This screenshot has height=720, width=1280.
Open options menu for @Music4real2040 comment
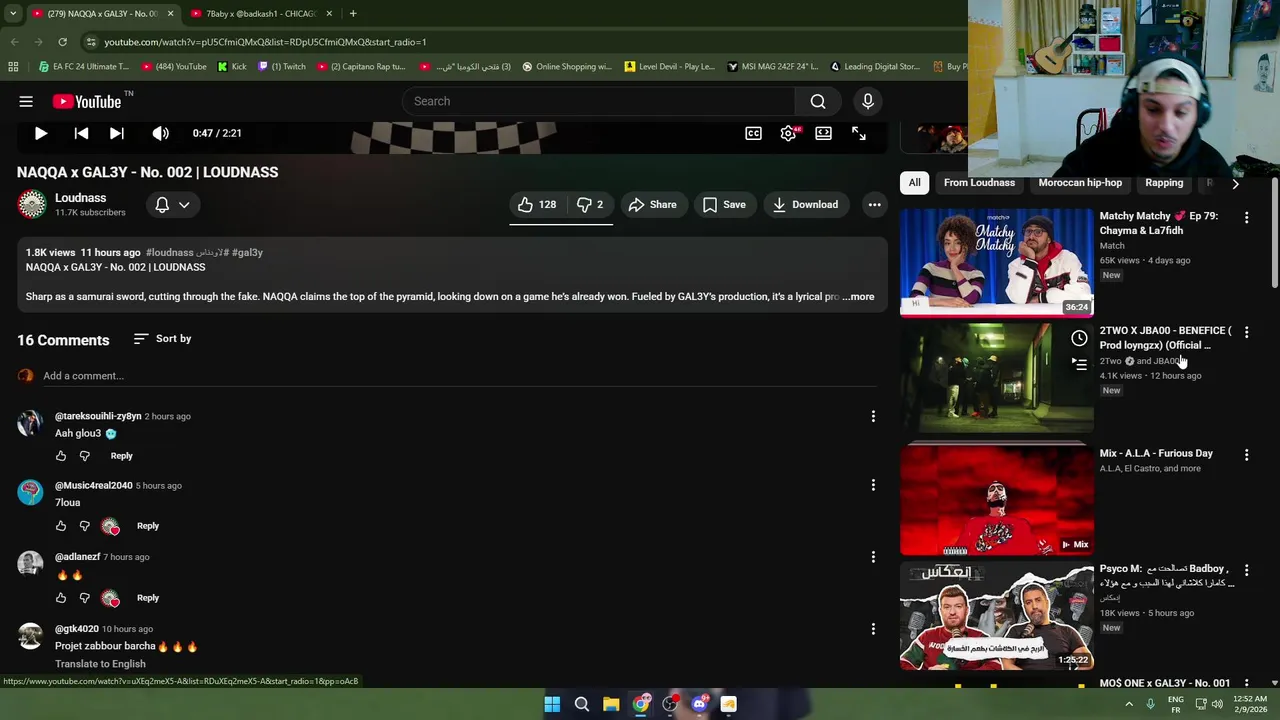pos(873,485)
